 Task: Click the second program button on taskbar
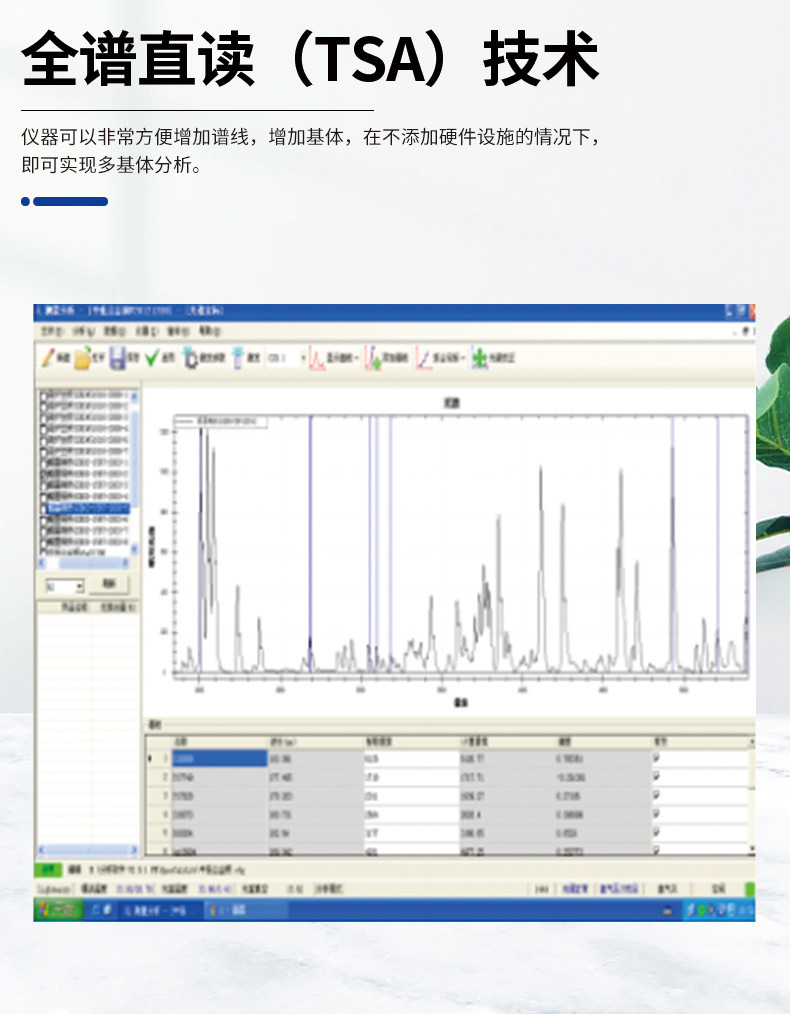click(244, 911)
